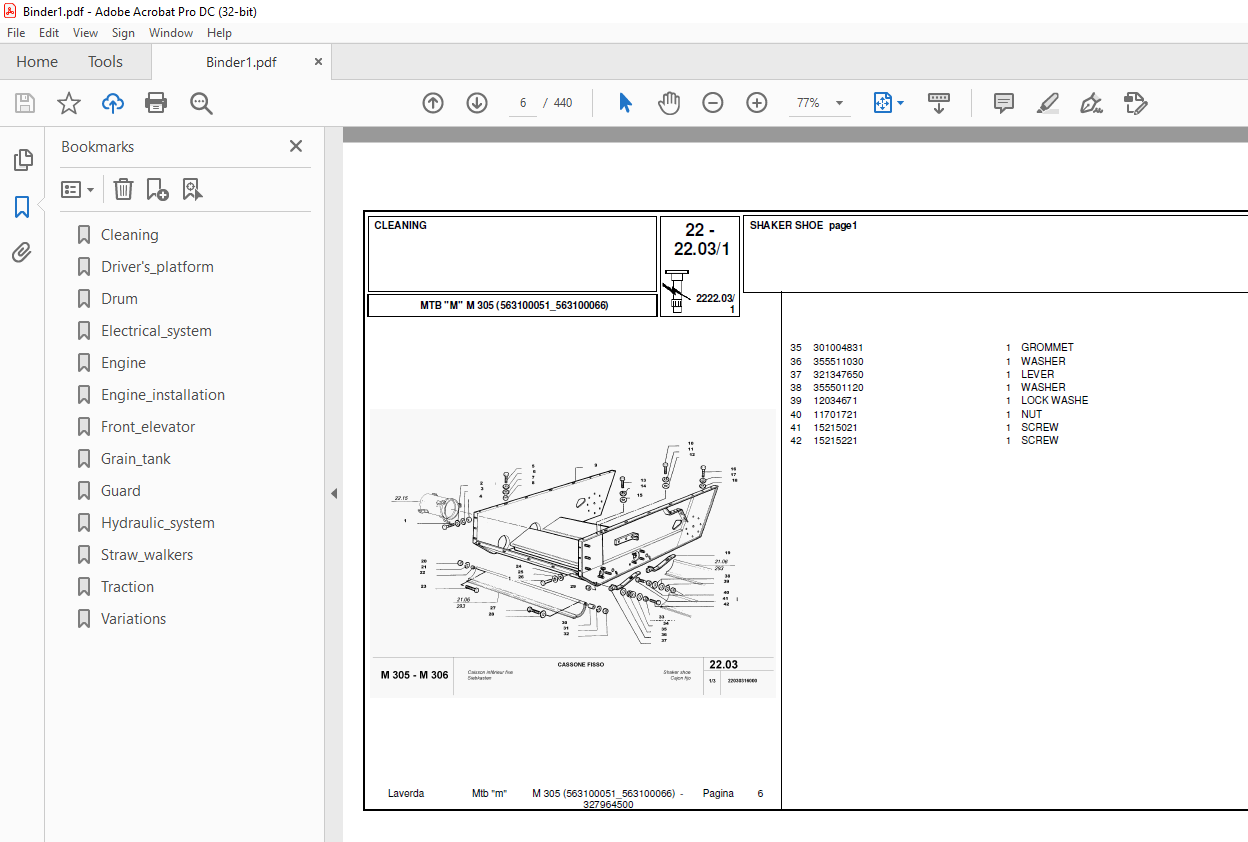The width and height of the screenshot is (1248, 842).
Task: Open the File menu
Action: click(16, 33)
